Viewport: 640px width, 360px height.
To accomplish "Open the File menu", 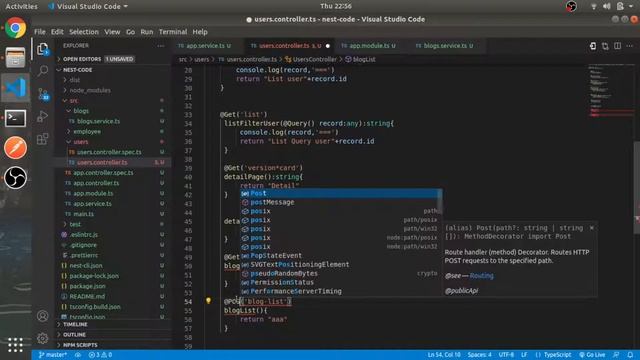I will (40, 32).
